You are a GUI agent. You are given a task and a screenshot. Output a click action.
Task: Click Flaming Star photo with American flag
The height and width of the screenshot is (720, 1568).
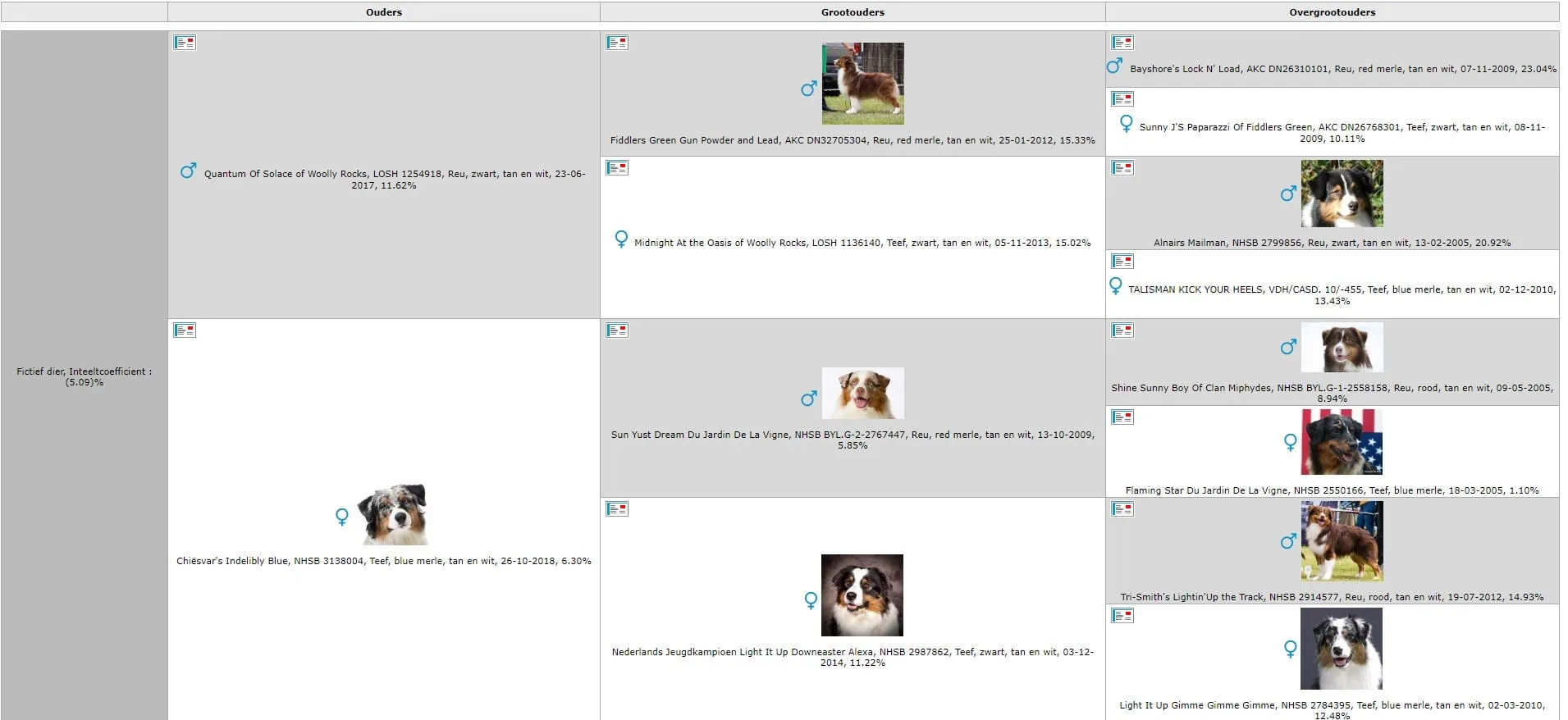pos(1342,443)
